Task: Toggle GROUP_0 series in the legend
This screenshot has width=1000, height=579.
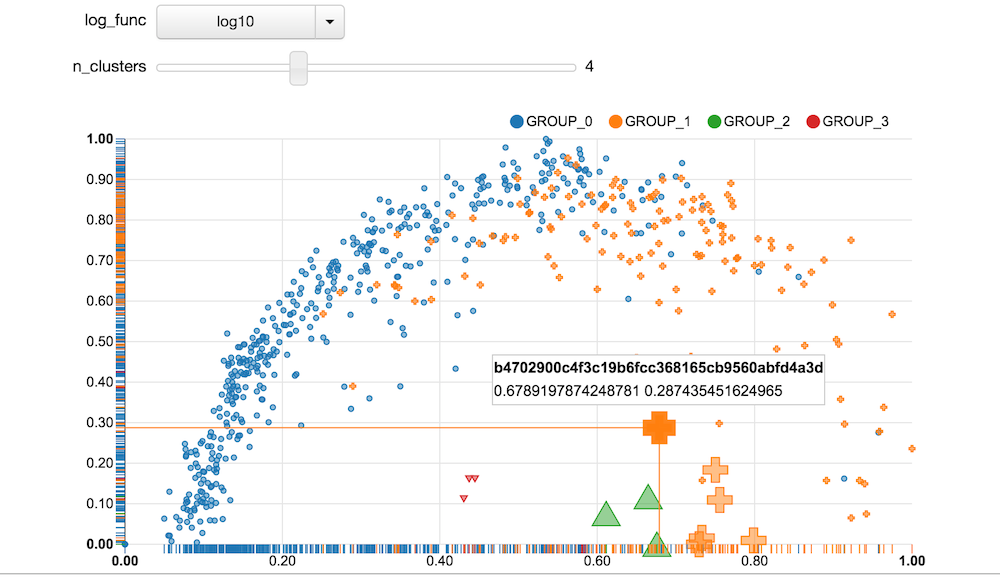Action: tap(552, 121)
